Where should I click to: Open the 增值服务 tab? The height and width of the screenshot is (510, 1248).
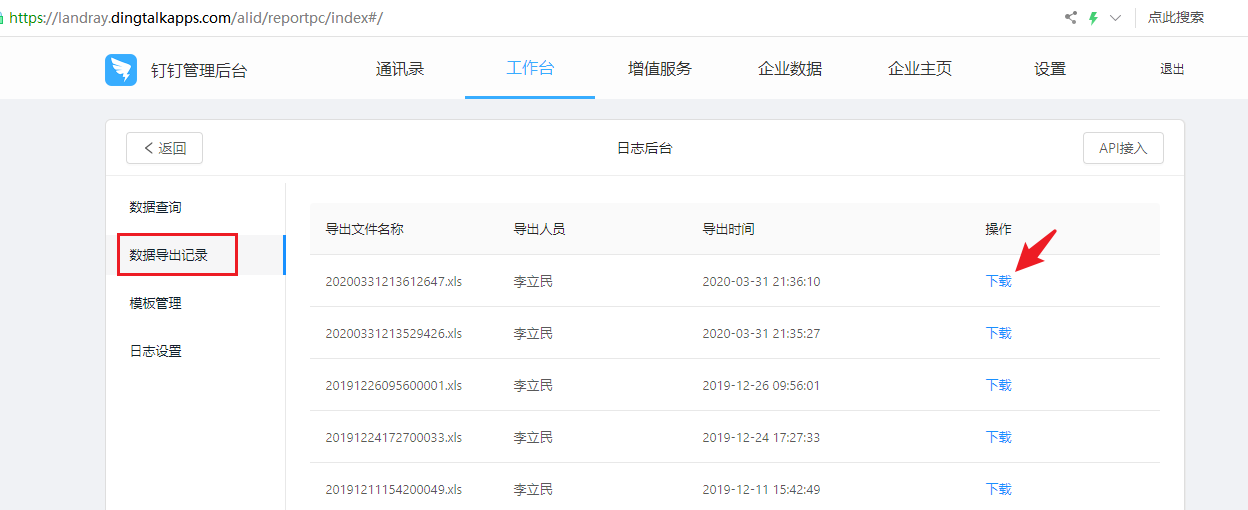660,69
